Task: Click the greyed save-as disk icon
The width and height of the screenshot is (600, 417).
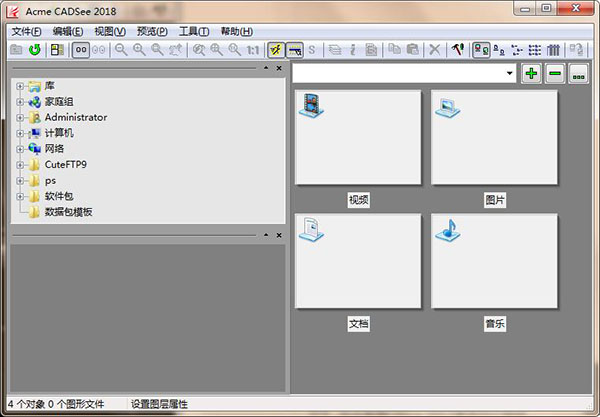Action: (x=371, y=50)
